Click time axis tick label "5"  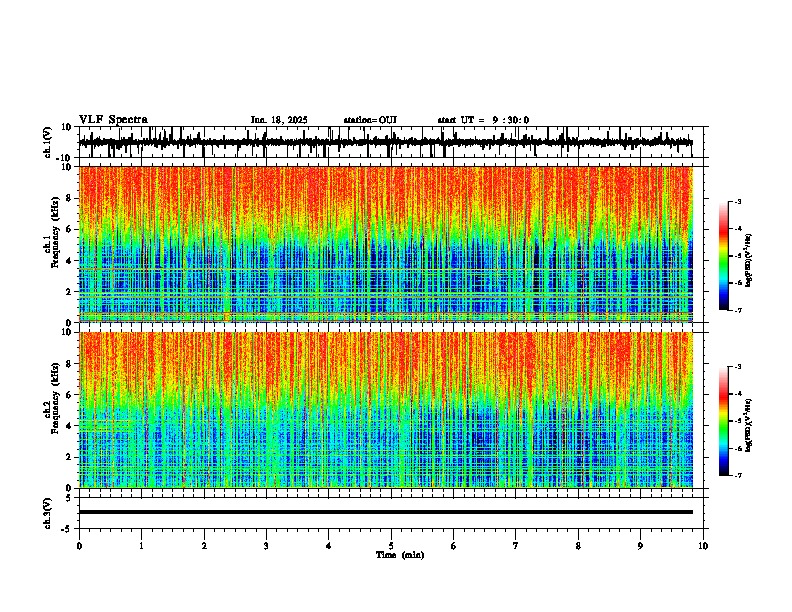point(391,546)
